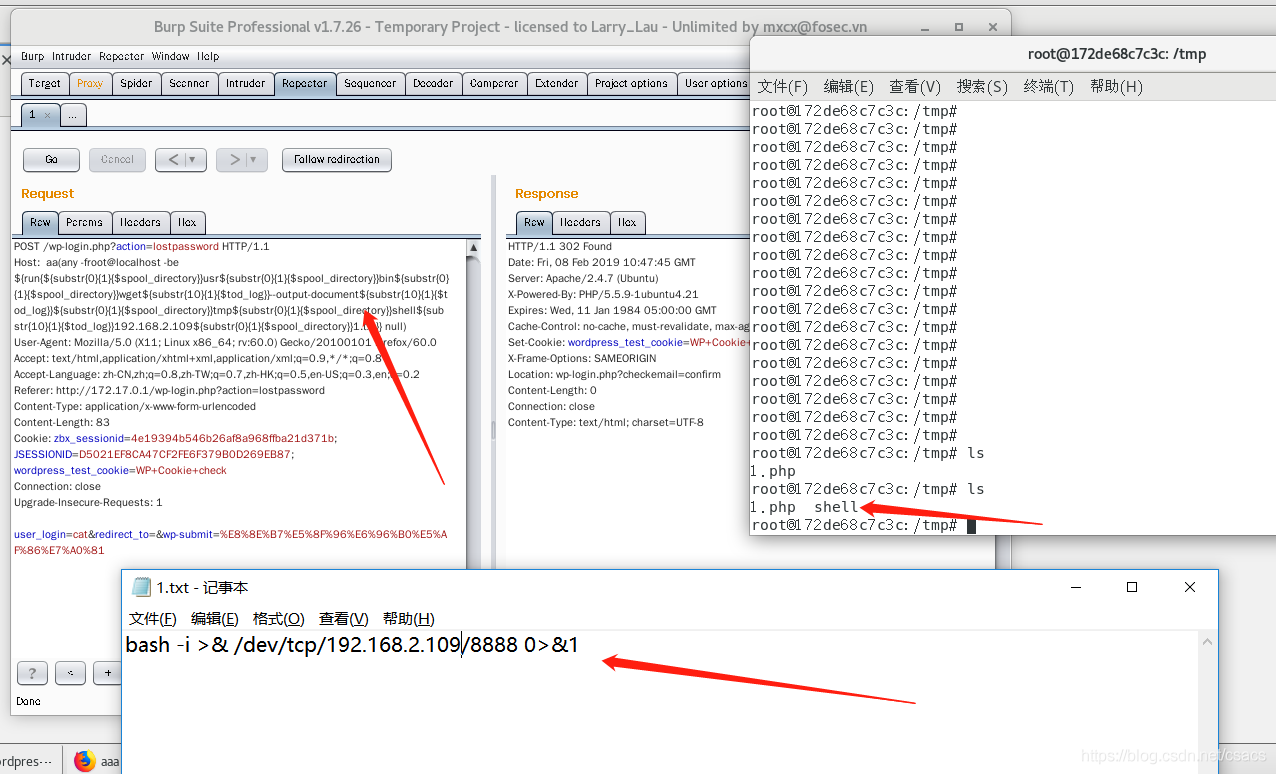Viewport: 1276px width, 774px height.
Task: Click the Follow redirection button
Action: pyautogui.click(x=337, y=159)
